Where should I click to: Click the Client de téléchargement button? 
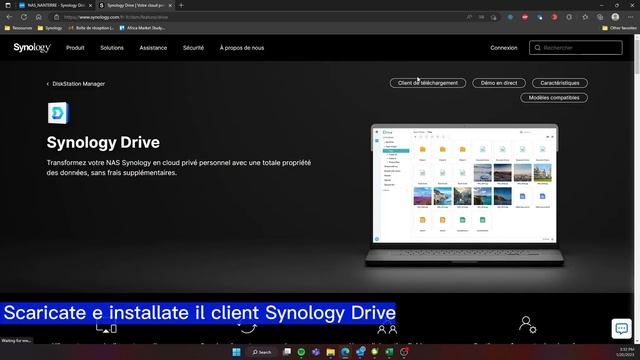(428, 83)
